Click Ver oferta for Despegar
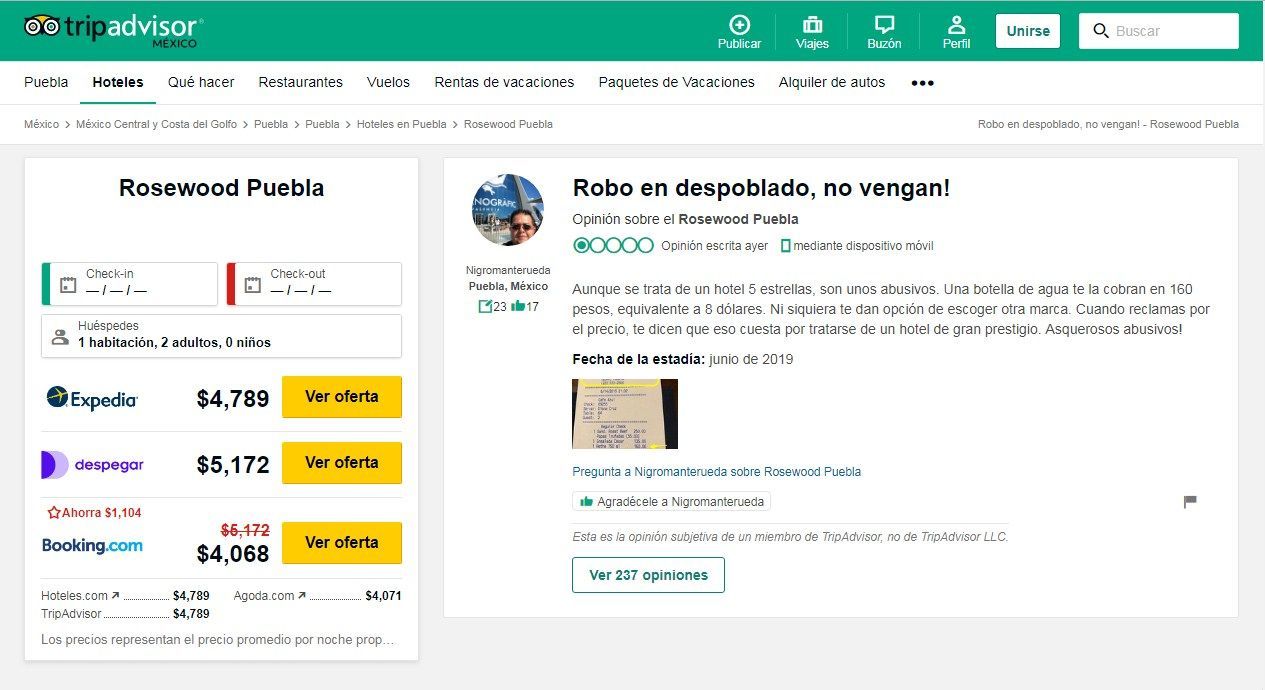Screen dimensions: 1265x690 click(342, 463)
